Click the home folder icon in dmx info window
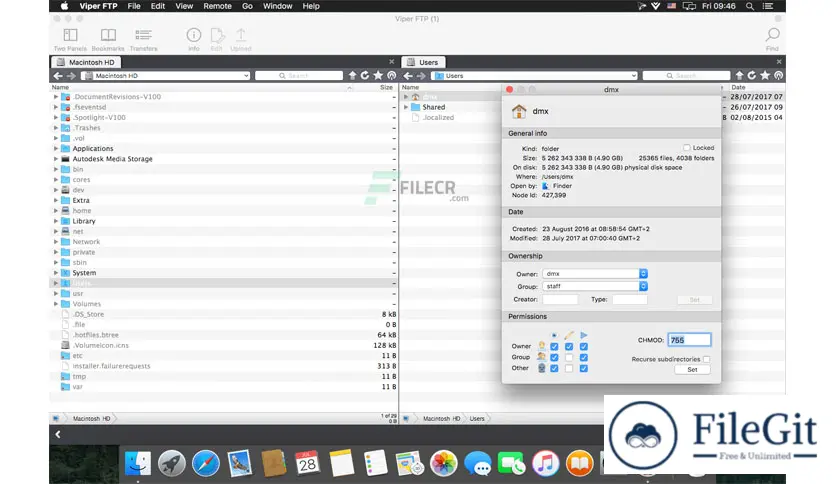Image resolution: width=836 pixels, height=484 pixels. (519, 111)
